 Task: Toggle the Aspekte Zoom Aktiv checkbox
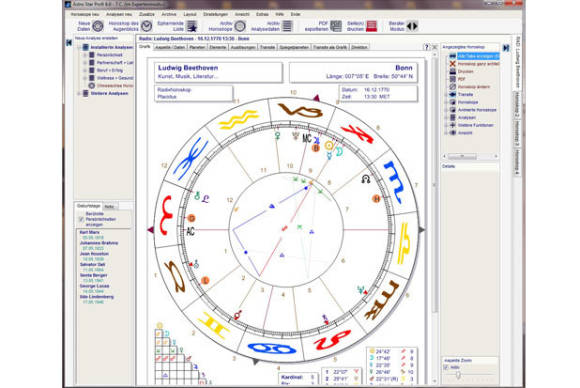coord(446,367)
